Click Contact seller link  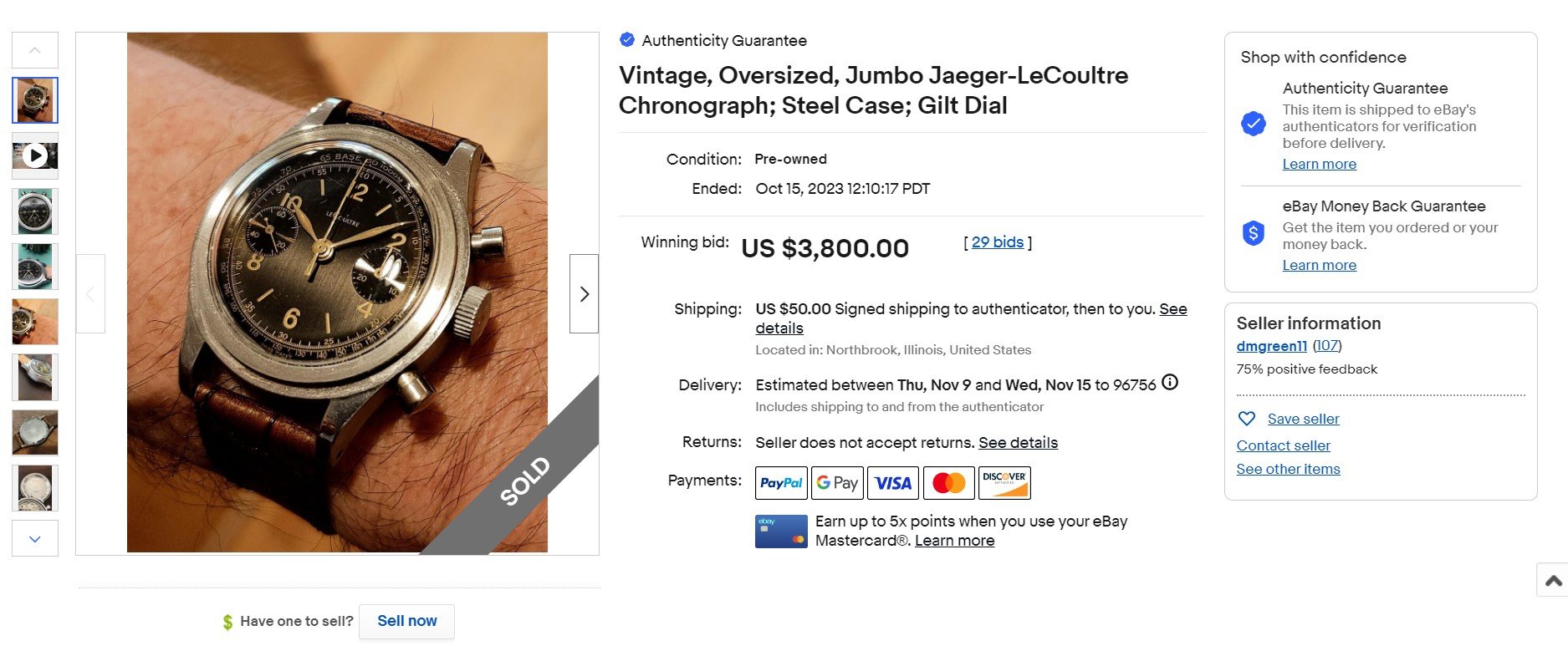click(x=1283, y=445)
